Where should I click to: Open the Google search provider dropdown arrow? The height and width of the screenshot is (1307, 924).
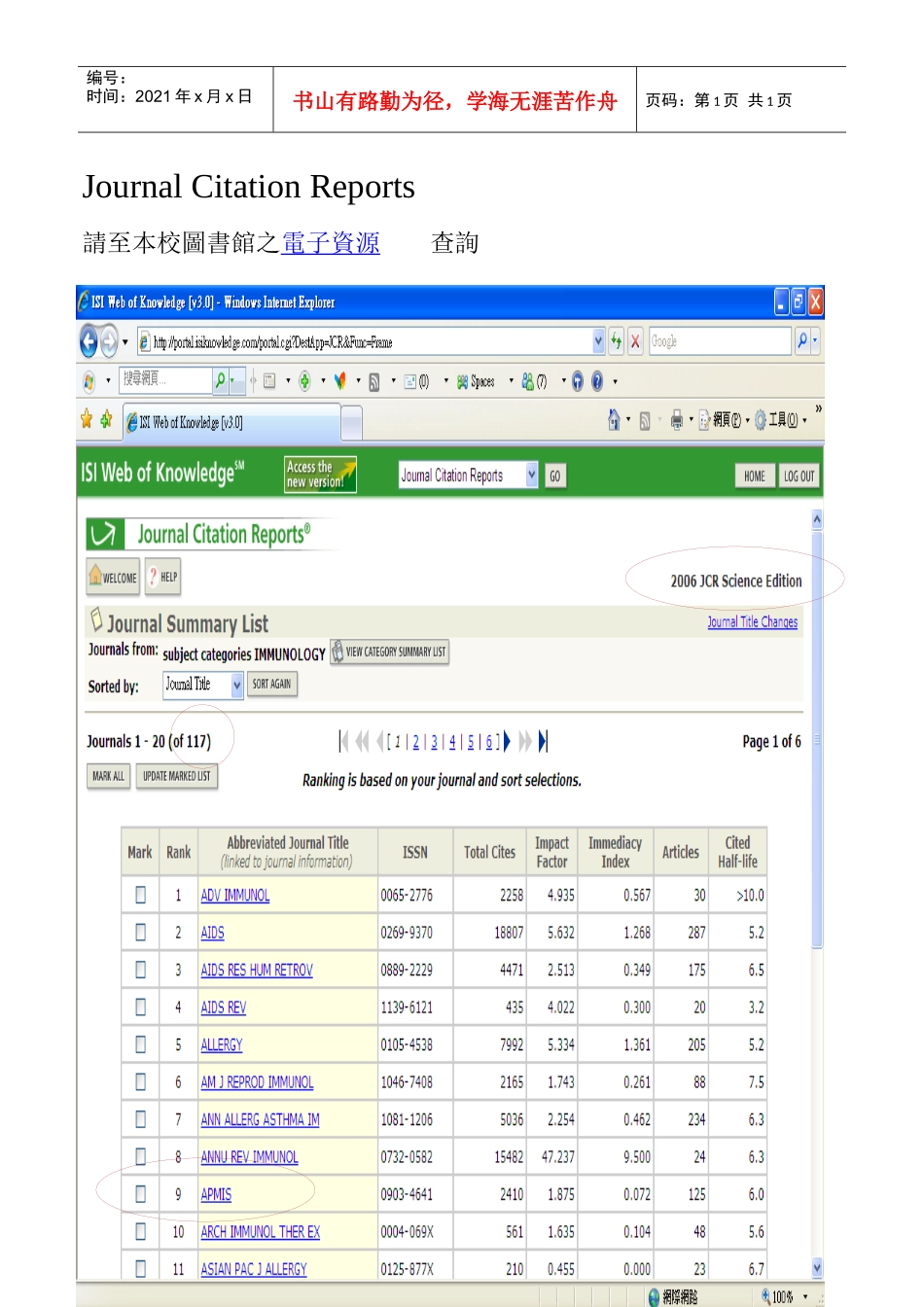(815, 341)
